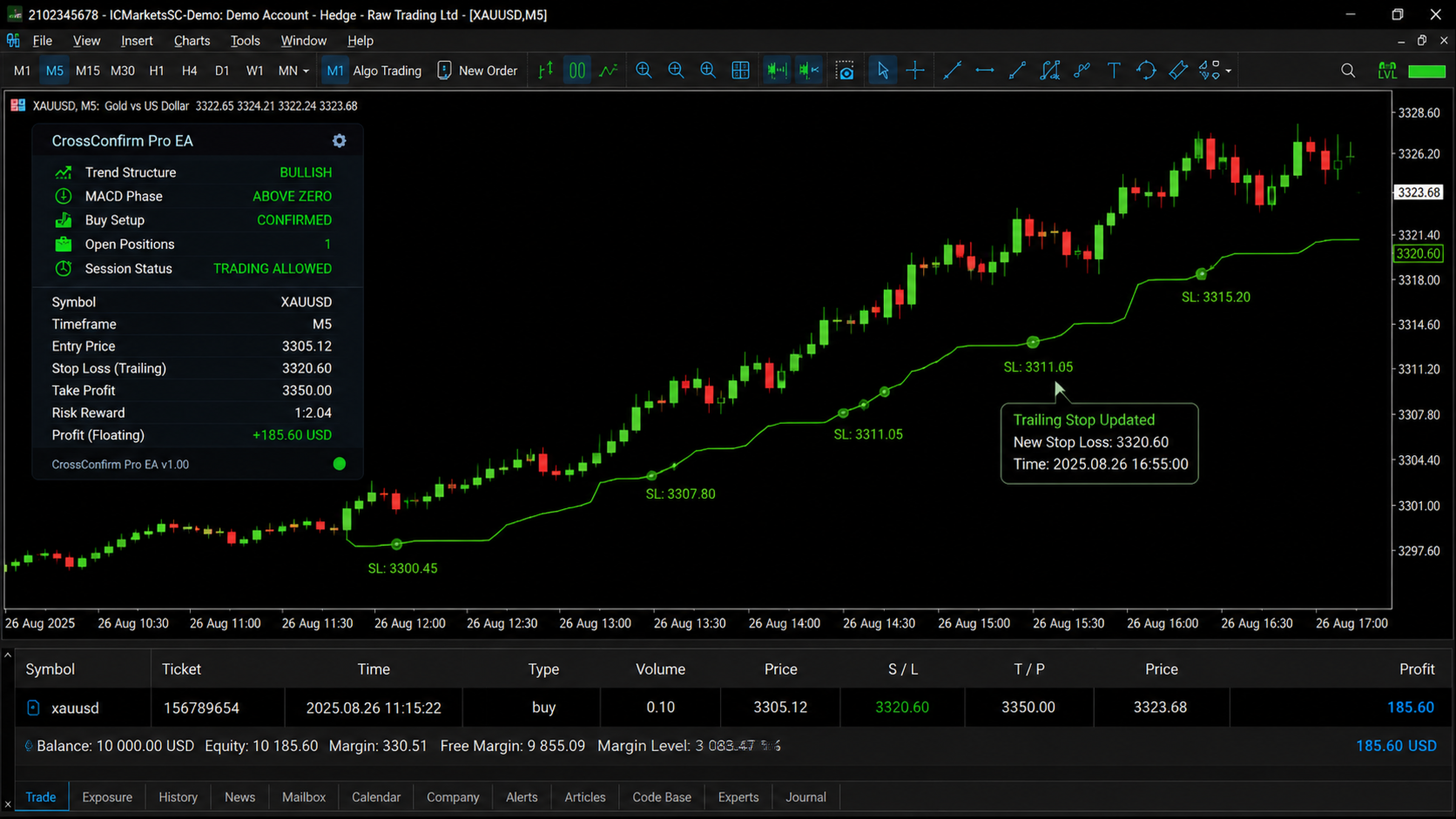Select the D1 timeframe

[222, 70]
